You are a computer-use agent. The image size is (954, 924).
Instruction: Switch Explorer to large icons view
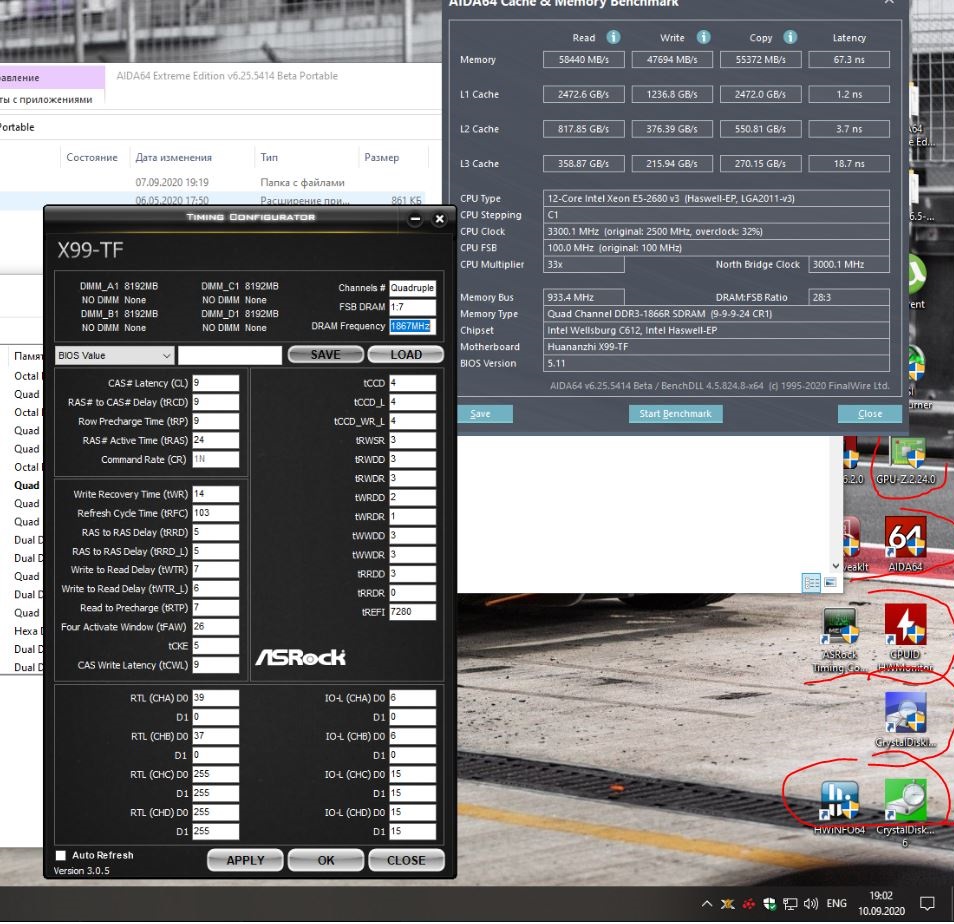click(830, 583)
